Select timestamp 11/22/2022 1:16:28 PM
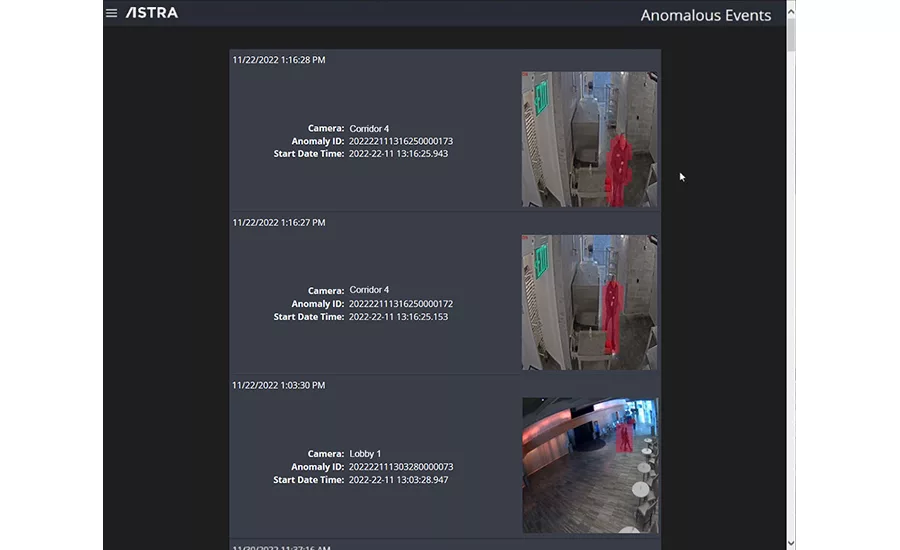 pos(279,60)
